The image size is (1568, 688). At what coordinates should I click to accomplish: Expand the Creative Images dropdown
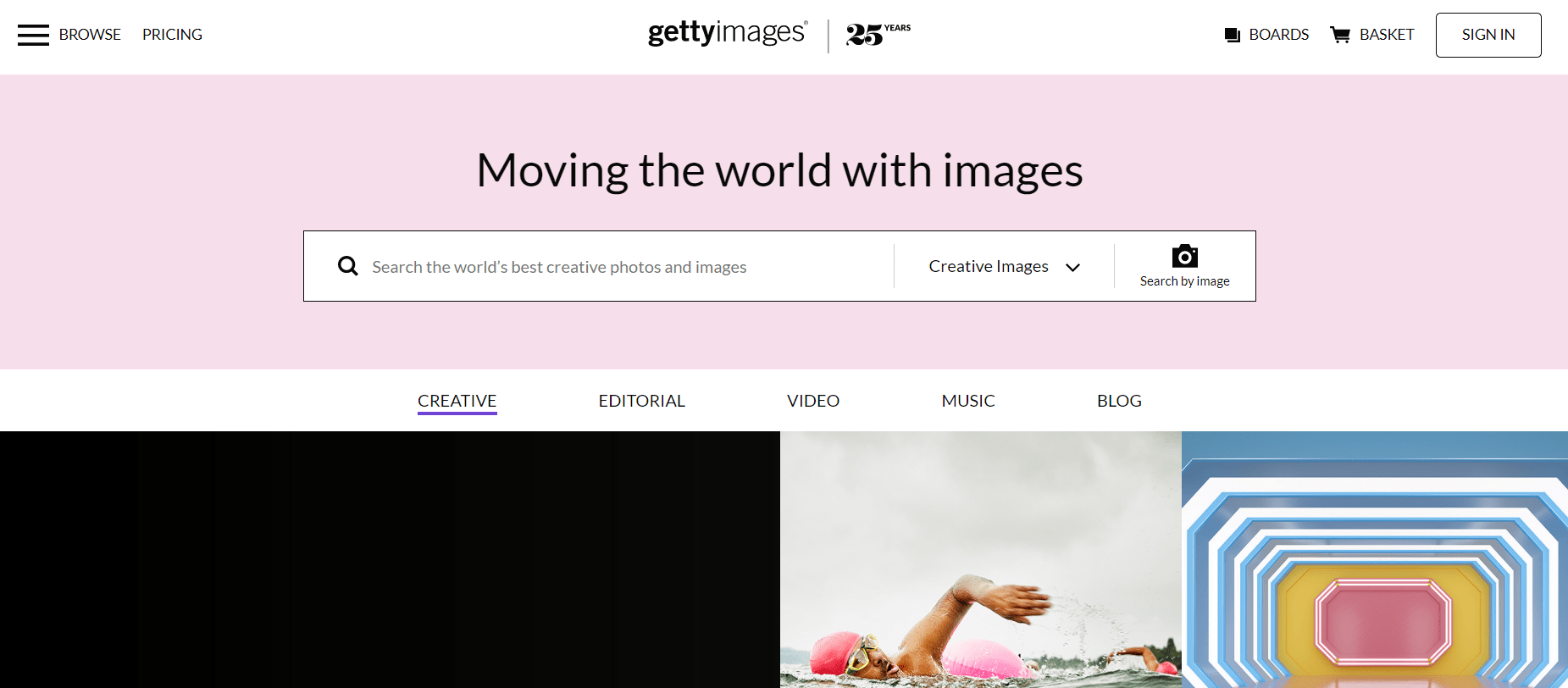pos(988,266)
